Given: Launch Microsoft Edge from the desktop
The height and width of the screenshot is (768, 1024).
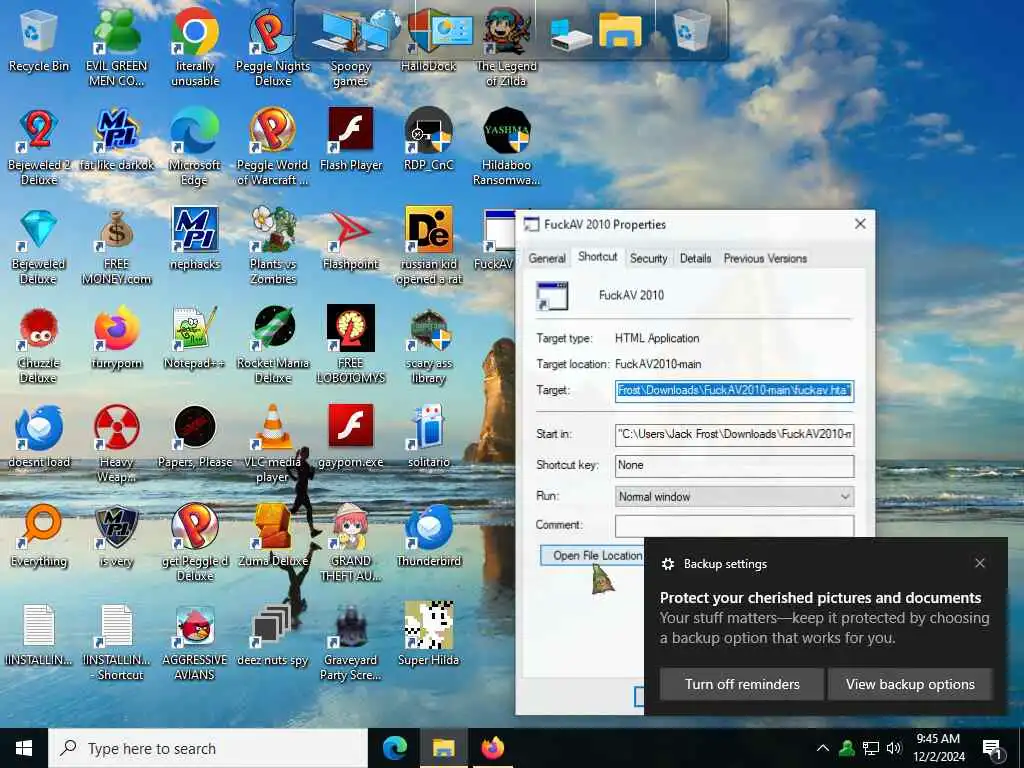Looking at the screenshot, I should pos(195,148).
